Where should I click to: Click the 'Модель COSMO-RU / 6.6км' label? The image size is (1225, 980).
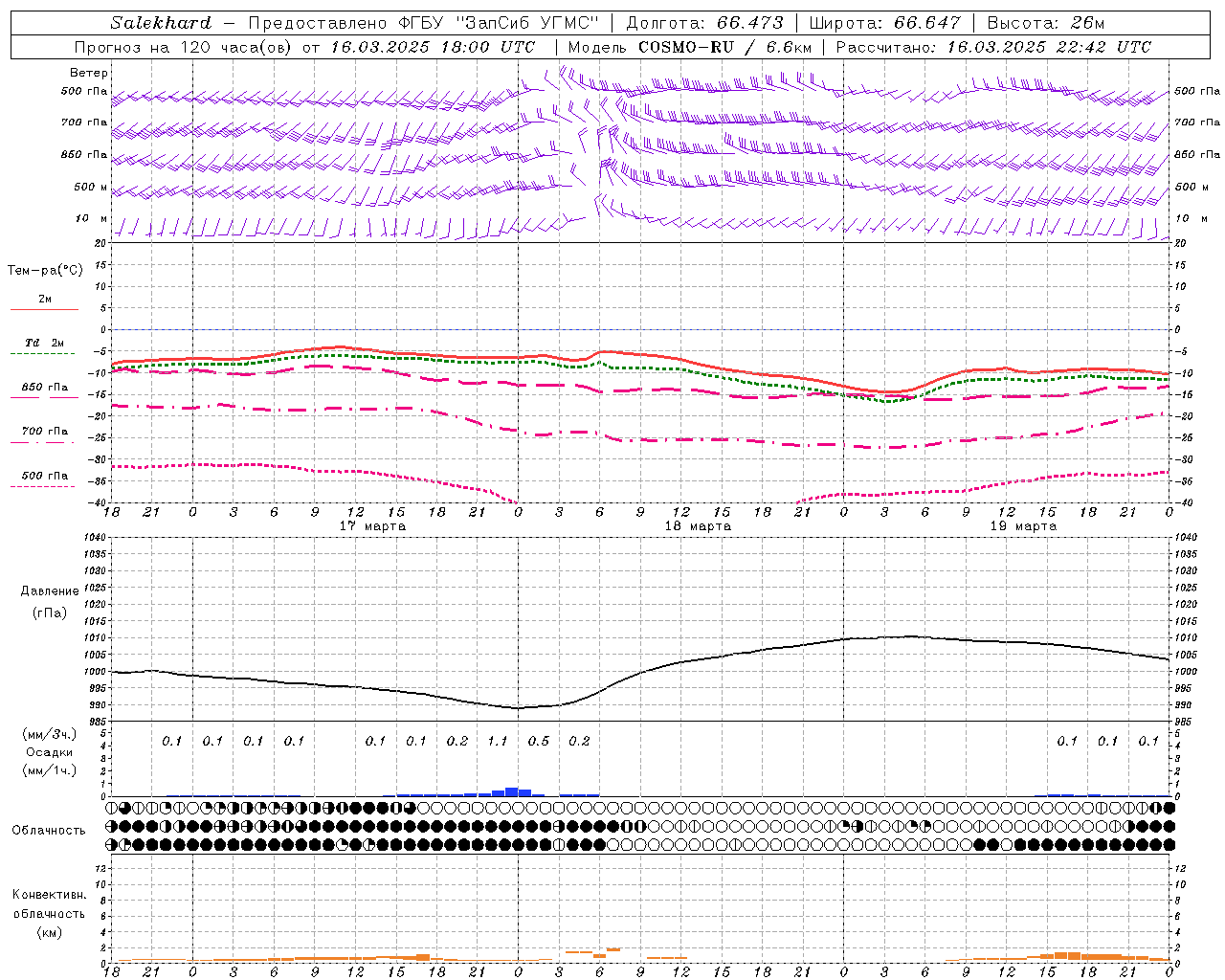690,47
